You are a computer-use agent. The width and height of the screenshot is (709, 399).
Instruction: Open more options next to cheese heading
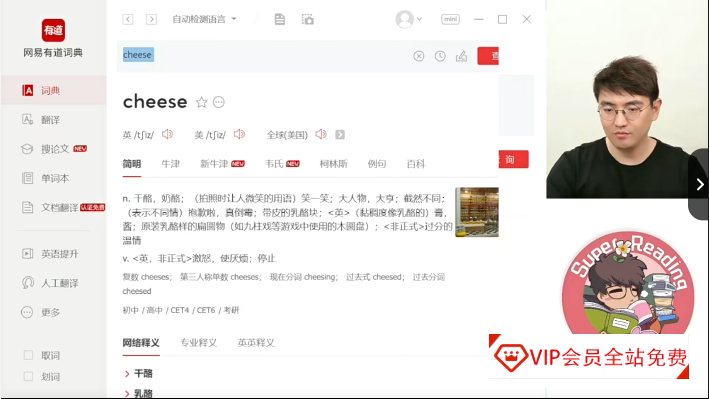tap(218, 102)
